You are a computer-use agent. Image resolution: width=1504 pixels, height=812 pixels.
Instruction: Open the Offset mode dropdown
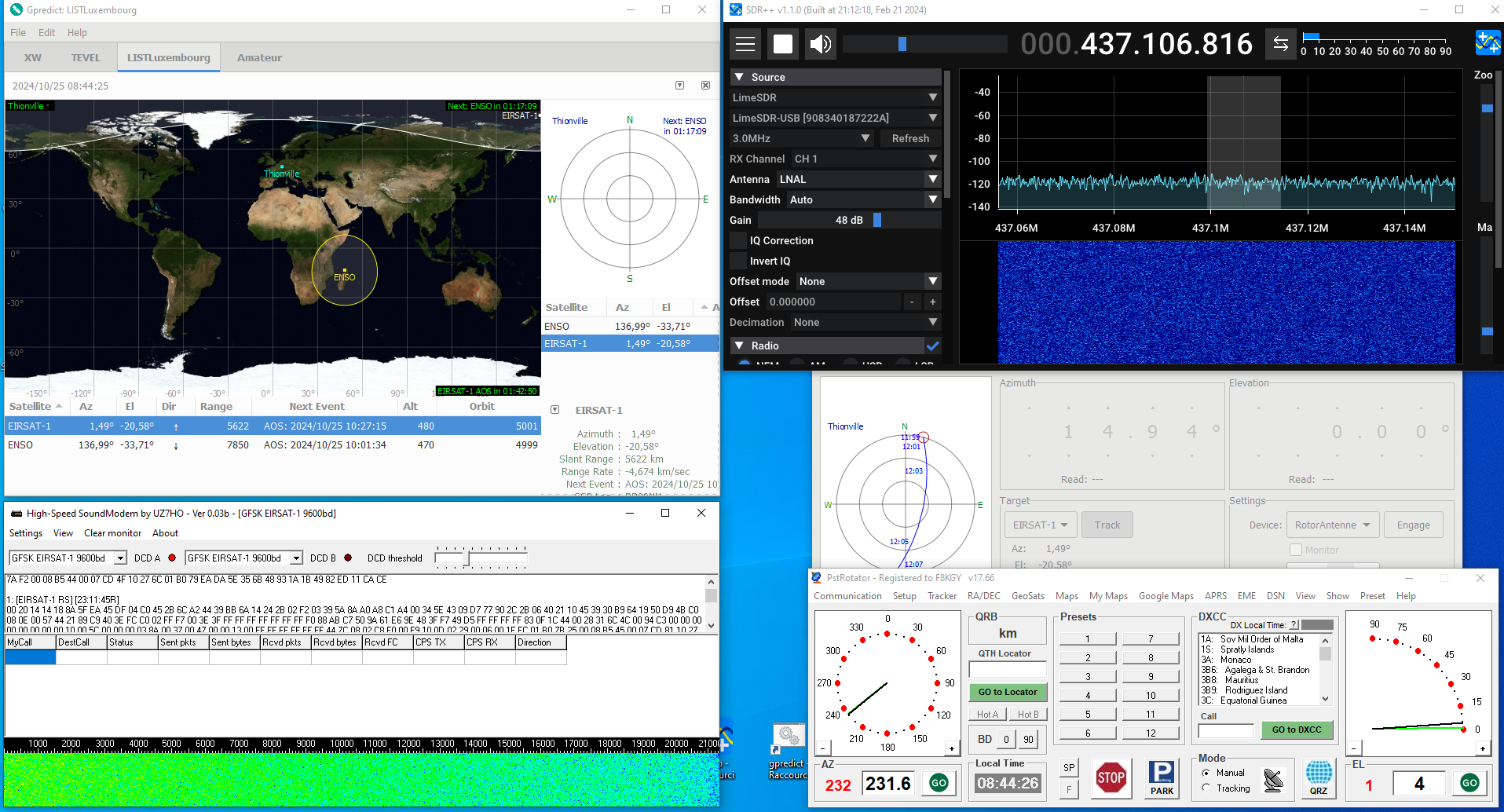coord(869,281)
